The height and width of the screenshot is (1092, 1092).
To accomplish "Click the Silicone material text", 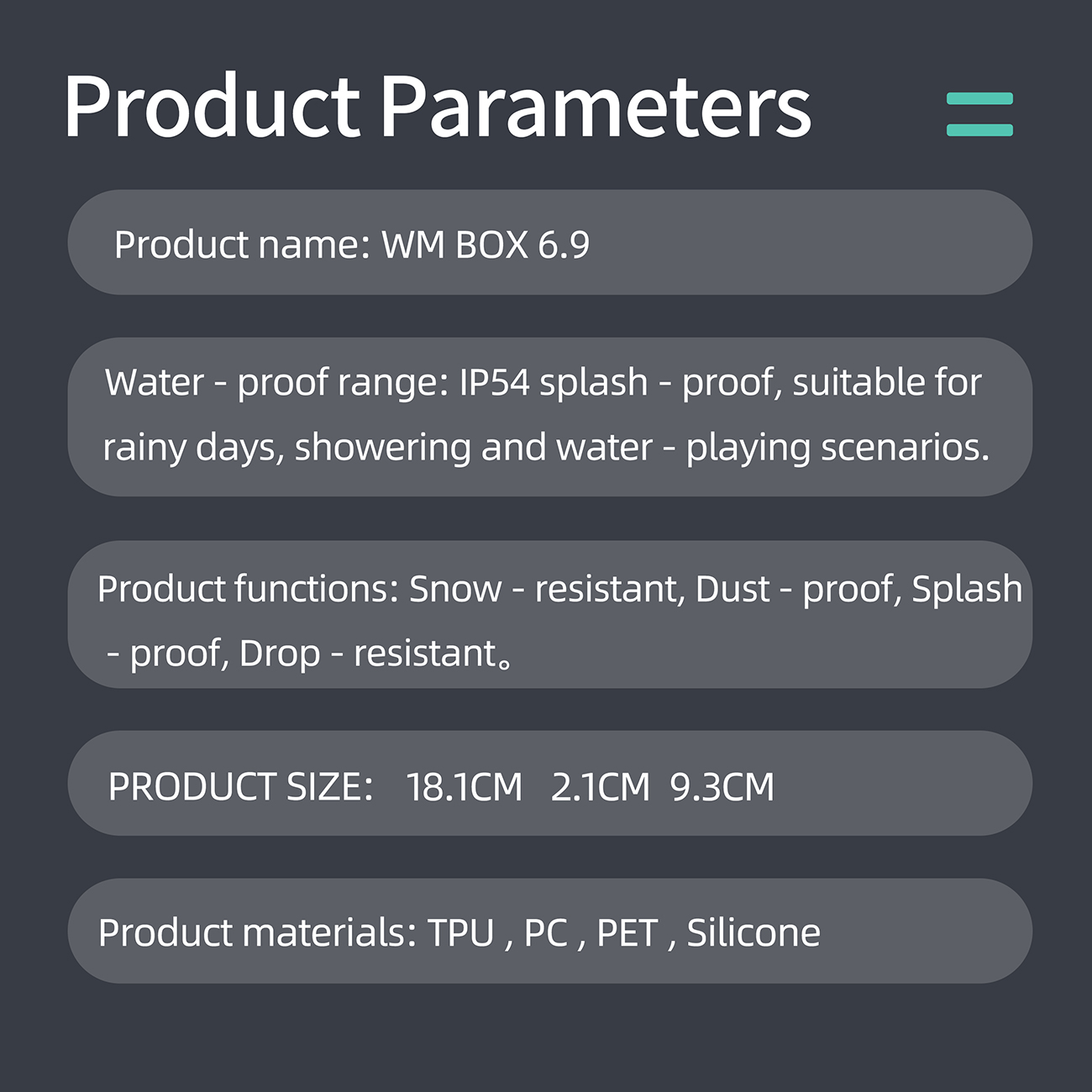I will pos(753,933).
